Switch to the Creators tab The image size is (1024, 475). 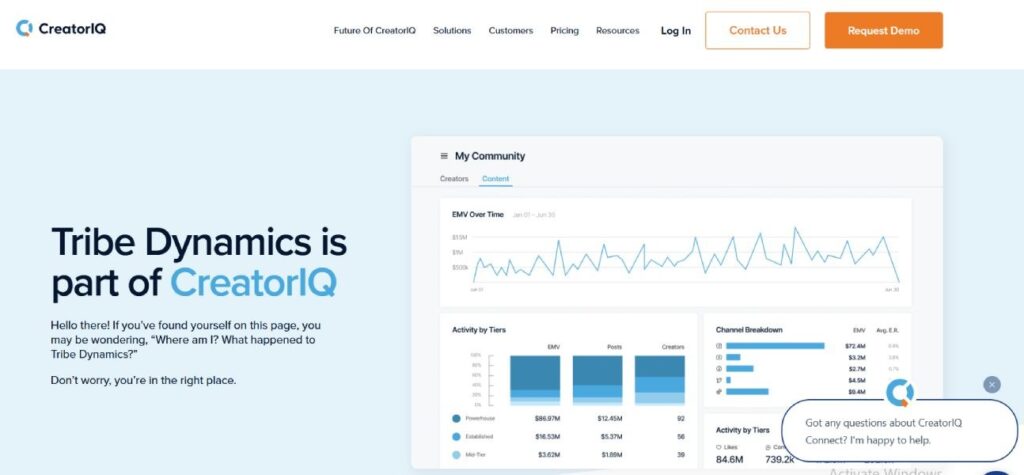pos(454,178)
